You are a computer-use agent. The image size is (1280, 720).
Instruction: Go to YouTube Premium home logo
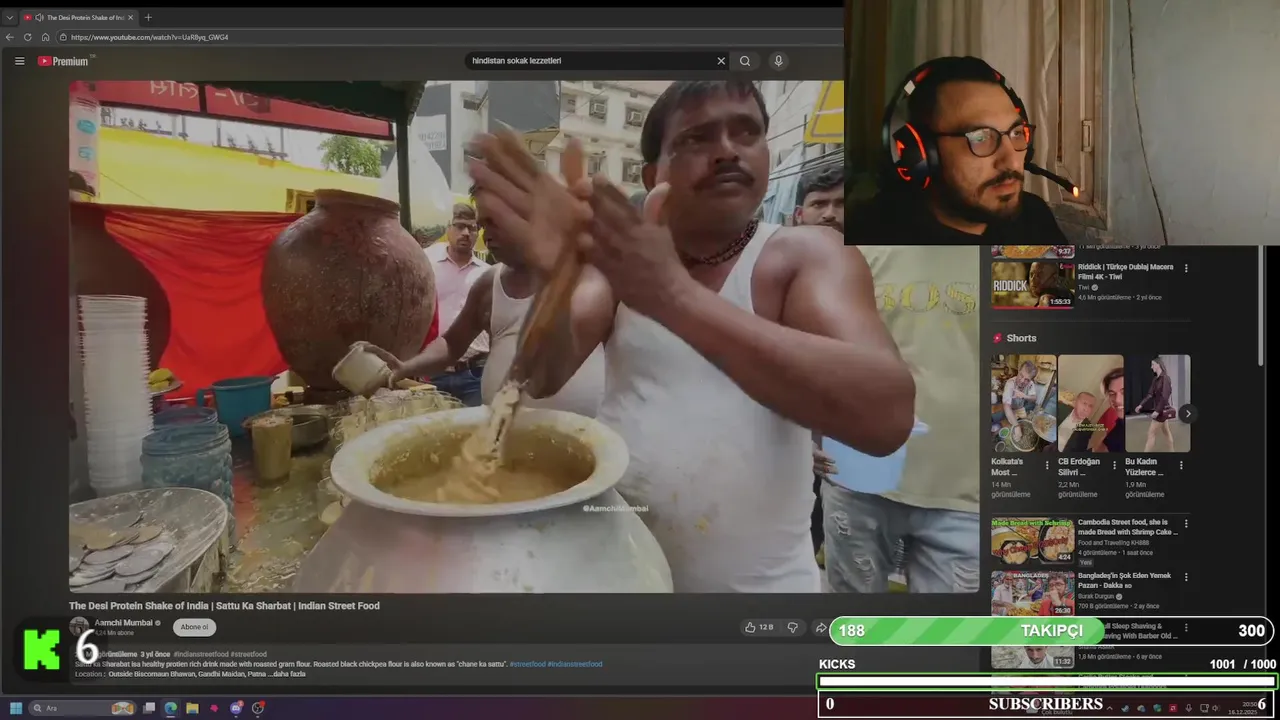click(63, 61)
